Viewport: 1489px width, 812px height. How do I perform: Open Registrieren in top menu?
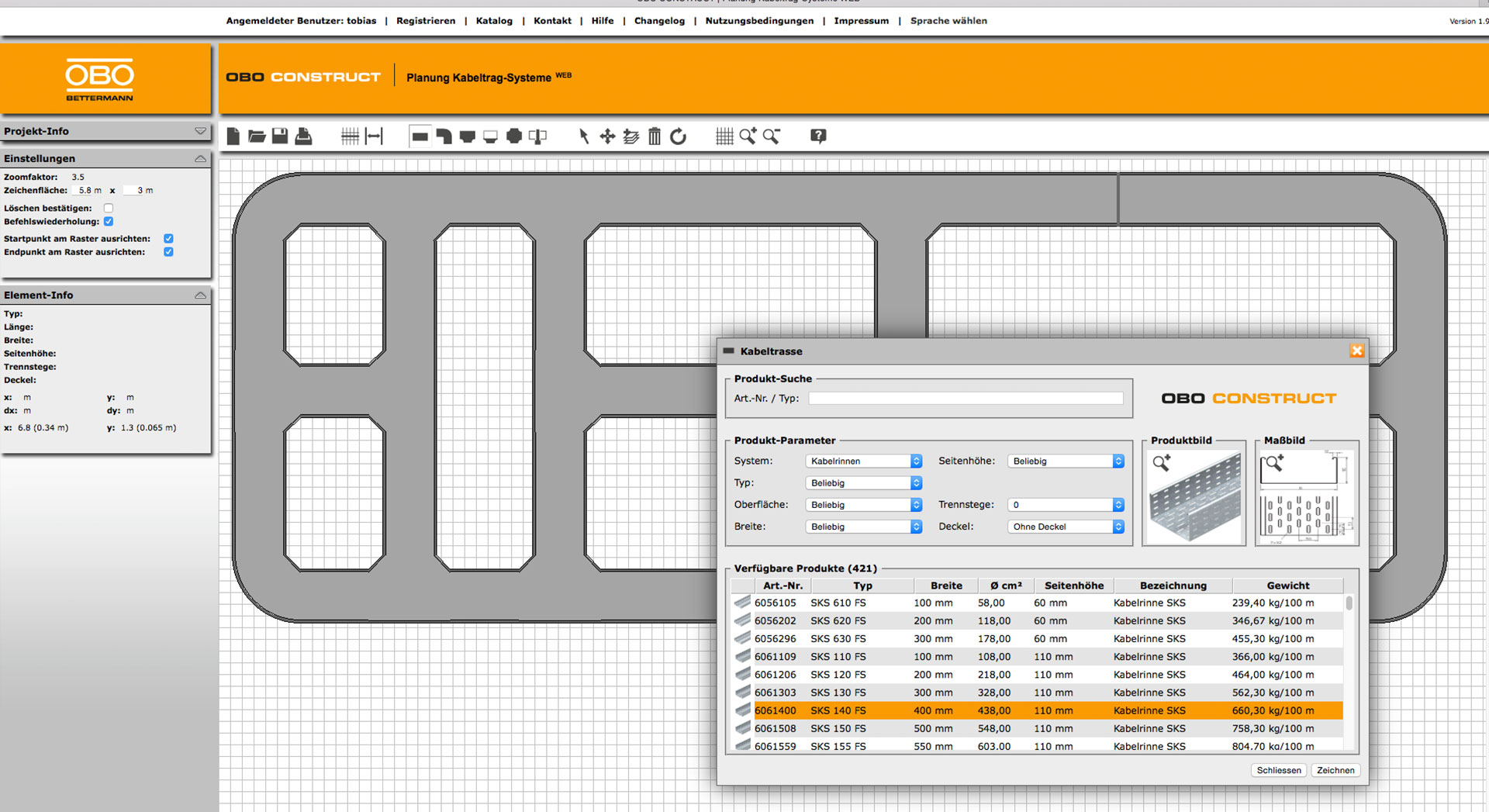click(x=426, y=21)
